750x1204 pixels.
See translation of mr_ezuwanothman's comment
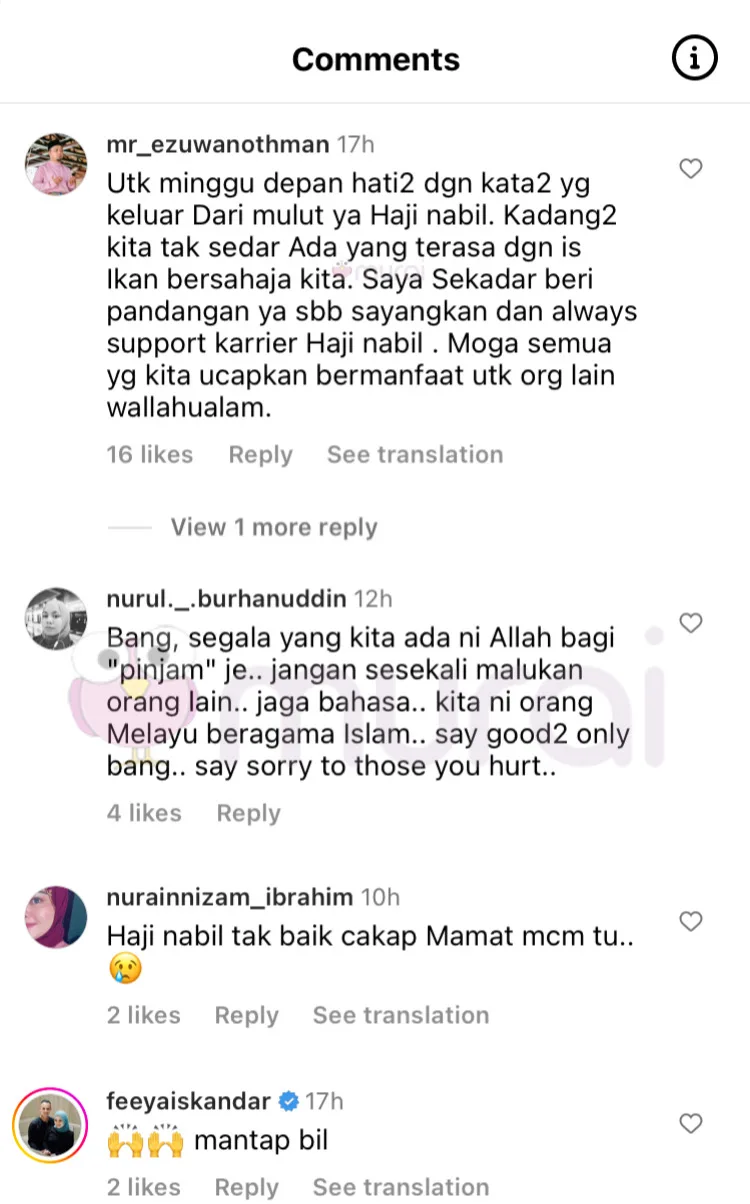tap(415, 455)
